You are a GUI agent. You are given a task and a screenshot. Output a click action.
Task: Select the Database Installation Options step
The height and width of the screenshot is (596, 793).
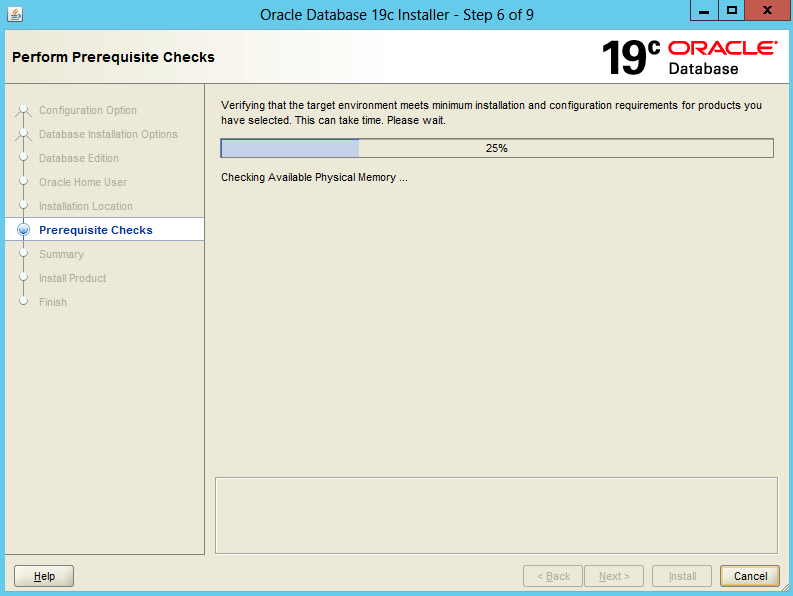[x=108, y=134]
